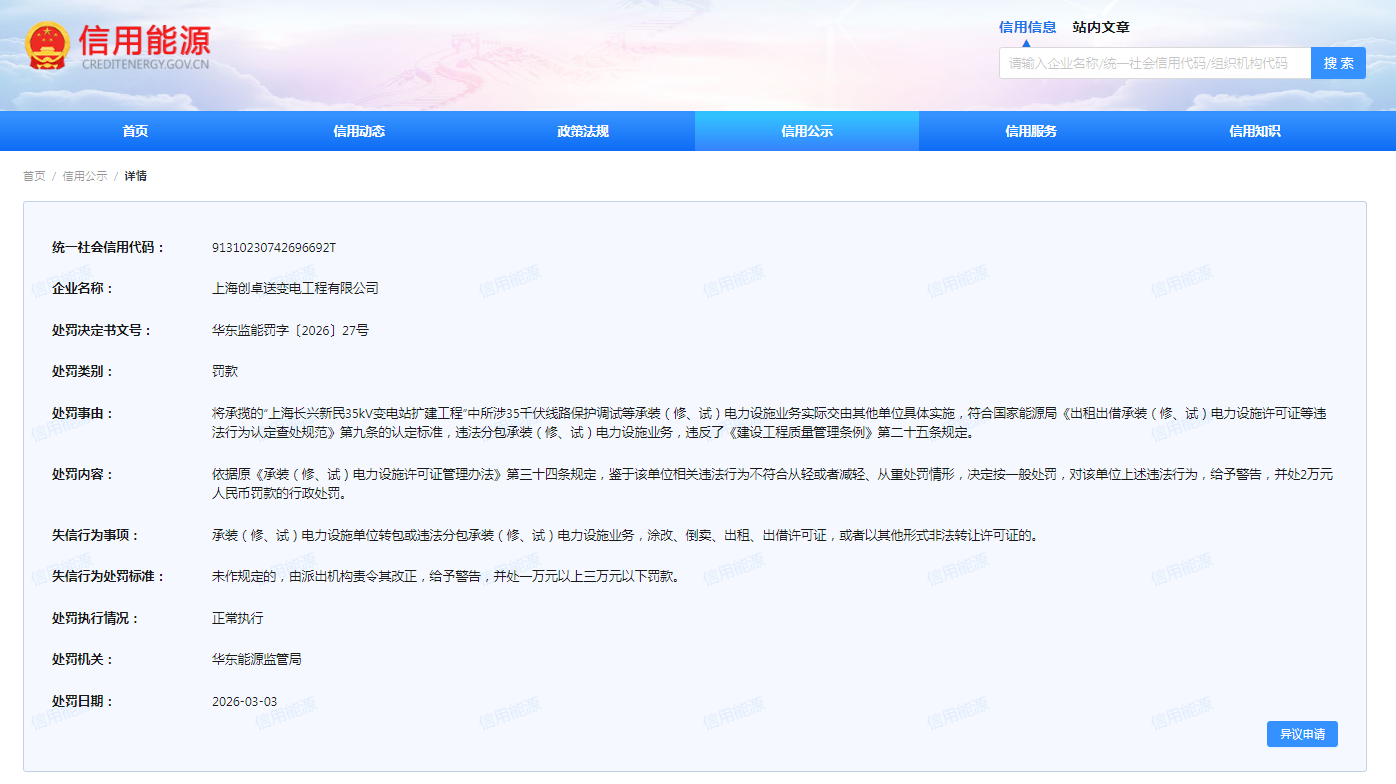Open the 异议申请 dispute application
Image resolution: width=1396 pixels, height=784 pixels.
pyautogui.click(x=1302, y=733)
